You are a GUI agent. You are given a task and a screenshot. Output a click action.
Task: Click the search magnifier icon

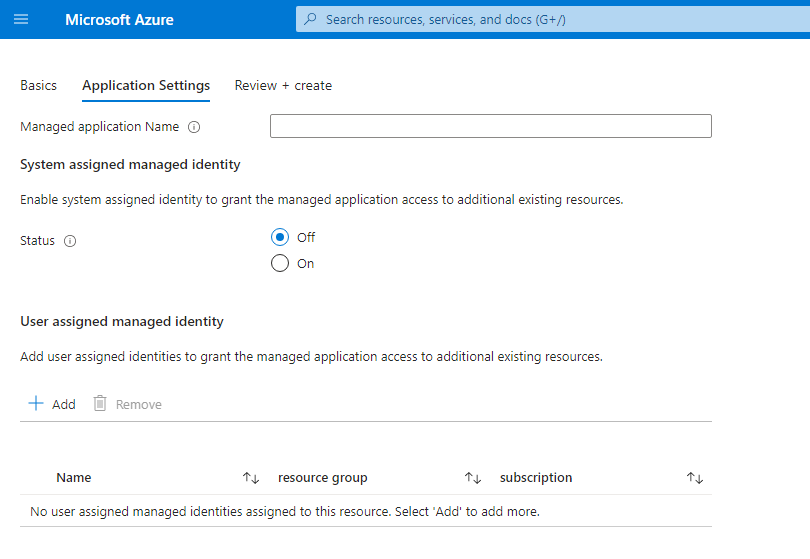point(311,19)
